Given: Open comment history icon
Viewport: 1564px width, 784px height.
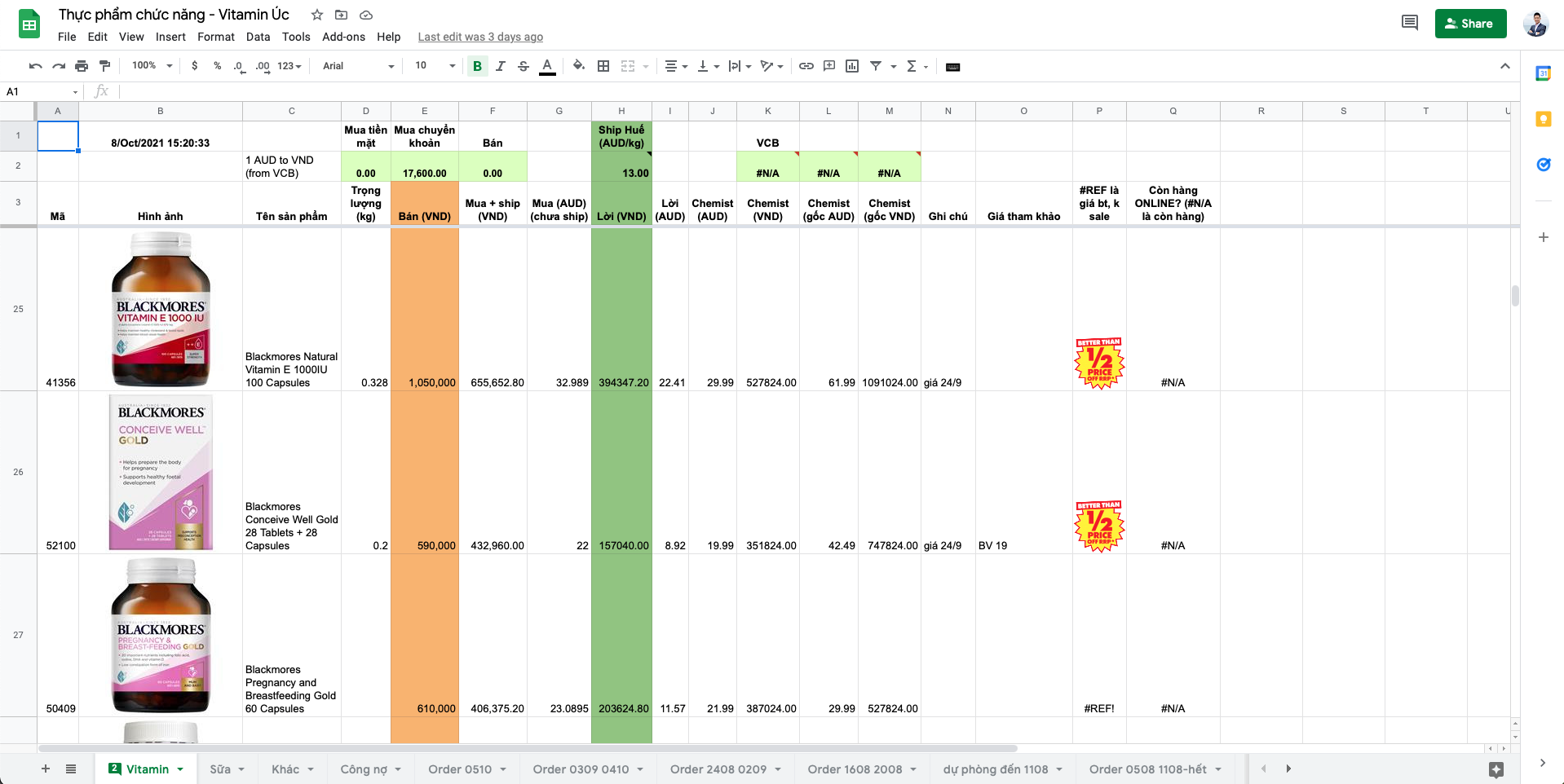Looking at the screenshot, I should tap(1409, 23).
